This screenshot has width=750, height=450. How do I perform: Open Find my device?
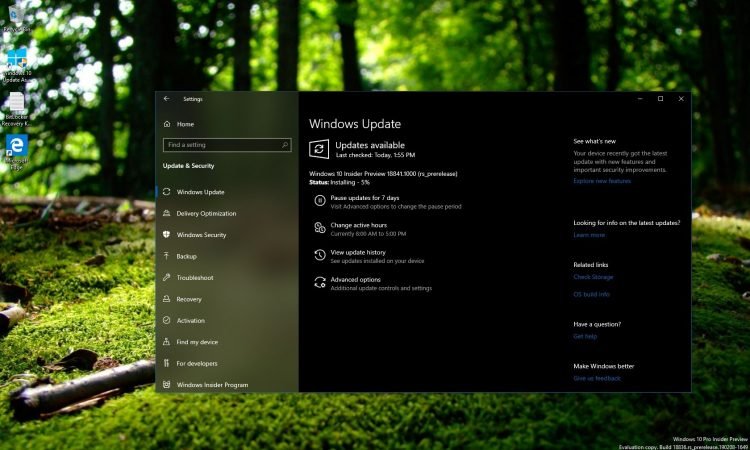tap(197, 342)
